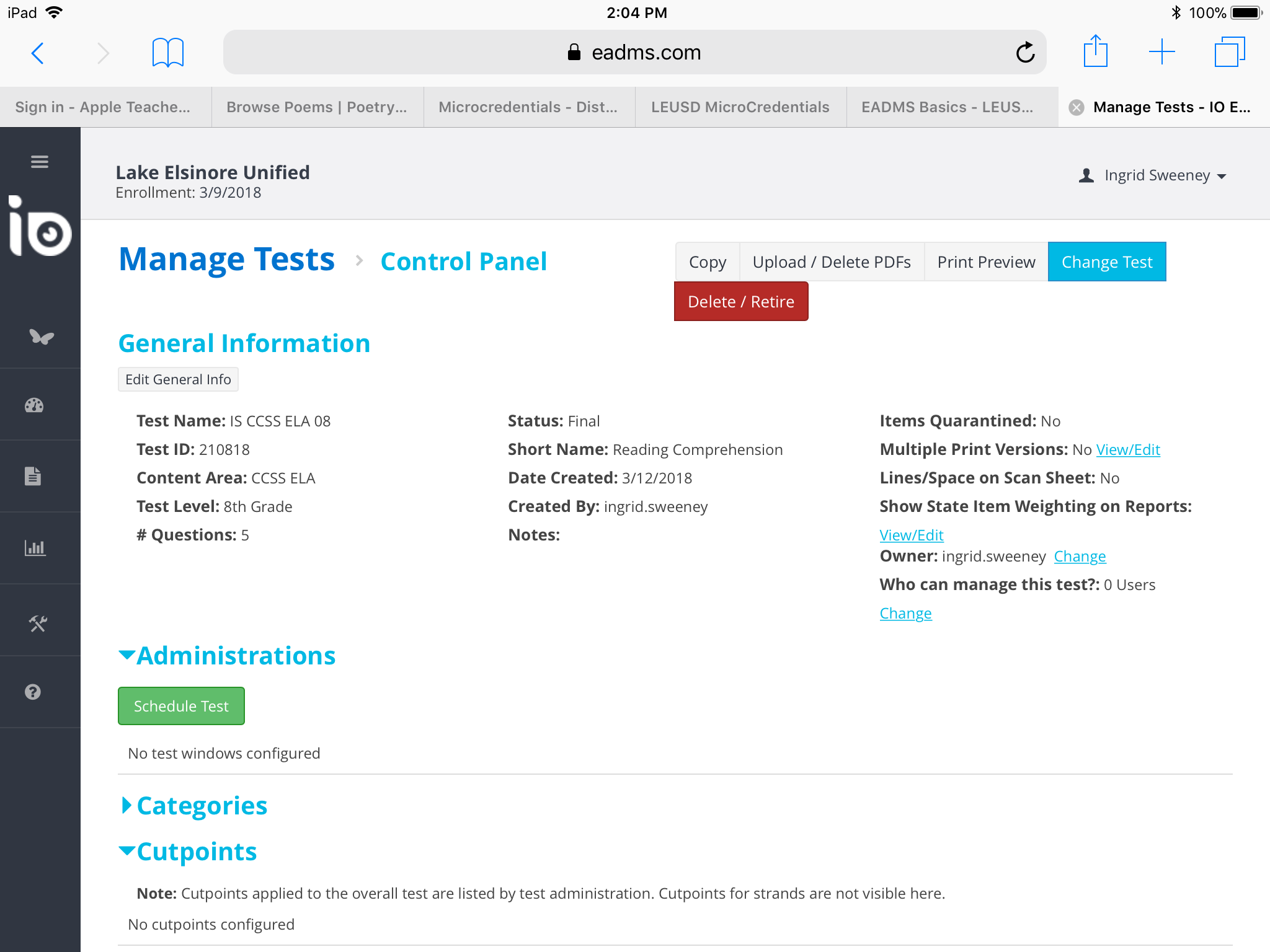This screenshot has width=1270, height=952.
Task: Open the dashboard gauge icon
Action: [34, 405]
